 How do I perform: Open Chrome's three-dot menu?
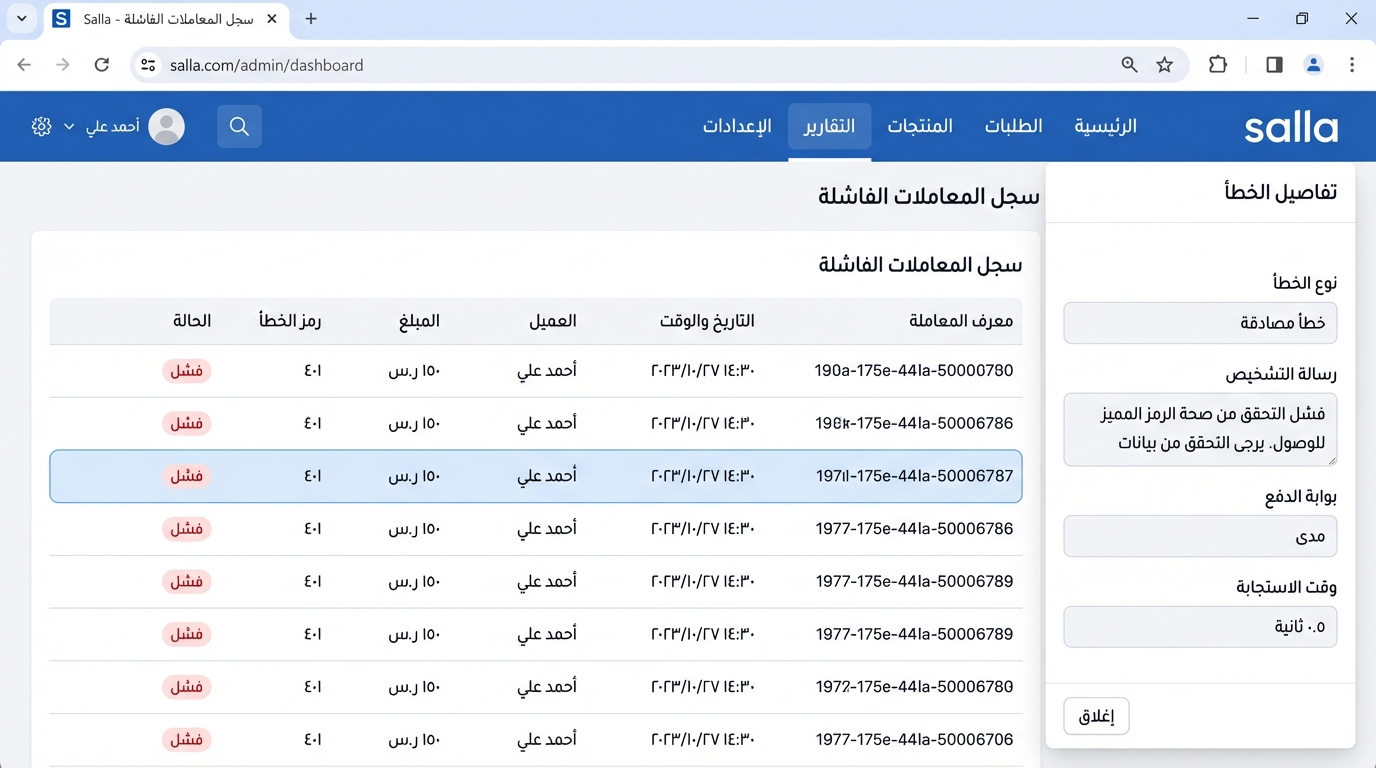[1352, 63]
